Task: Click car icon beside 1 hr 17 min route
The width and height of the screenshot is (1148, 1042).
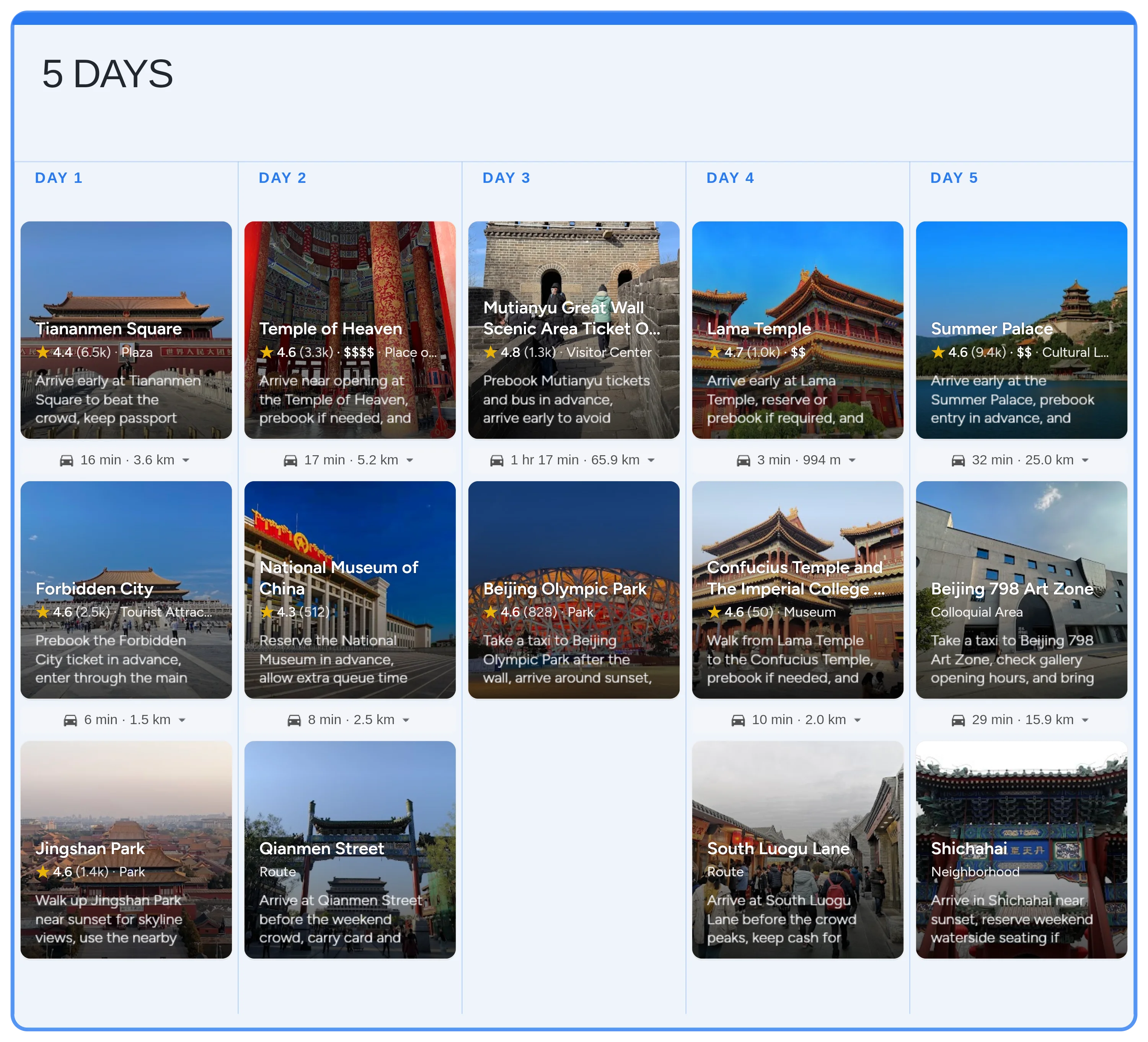Action: pos(497,461)
